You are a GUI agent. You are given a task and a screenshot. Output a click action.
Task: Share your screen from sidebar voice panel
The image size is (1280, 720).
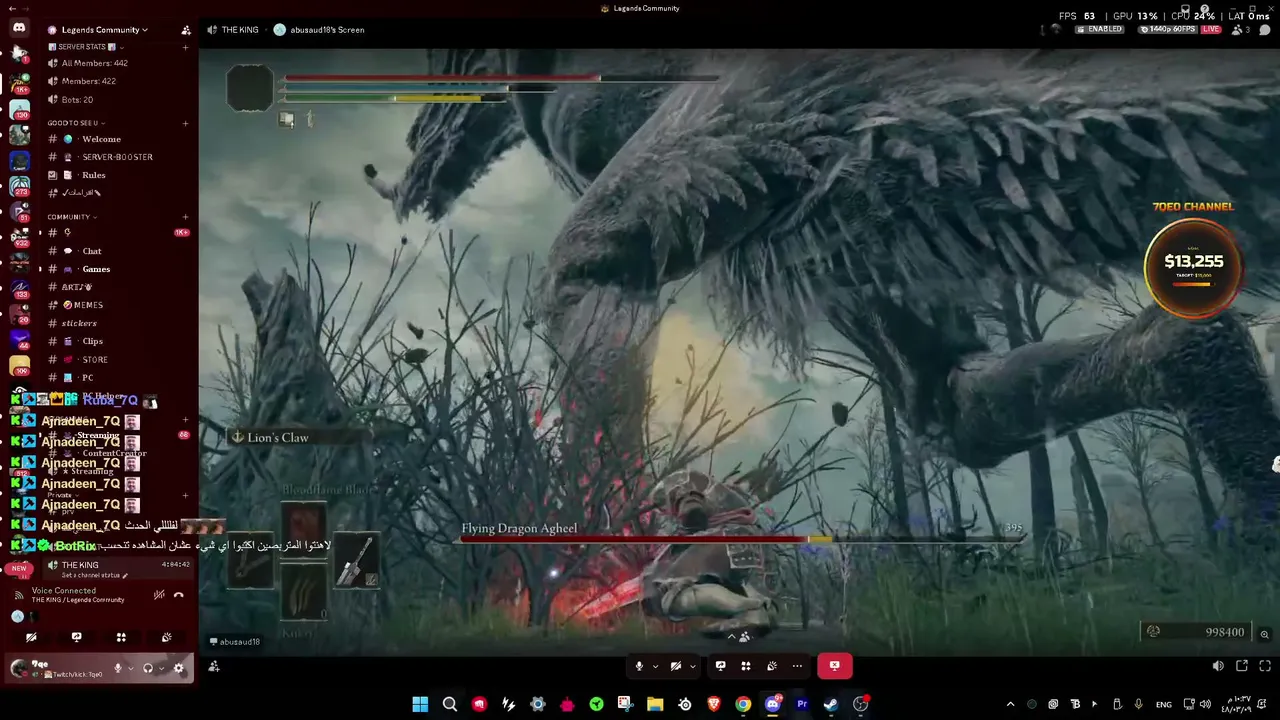point(76,637)
